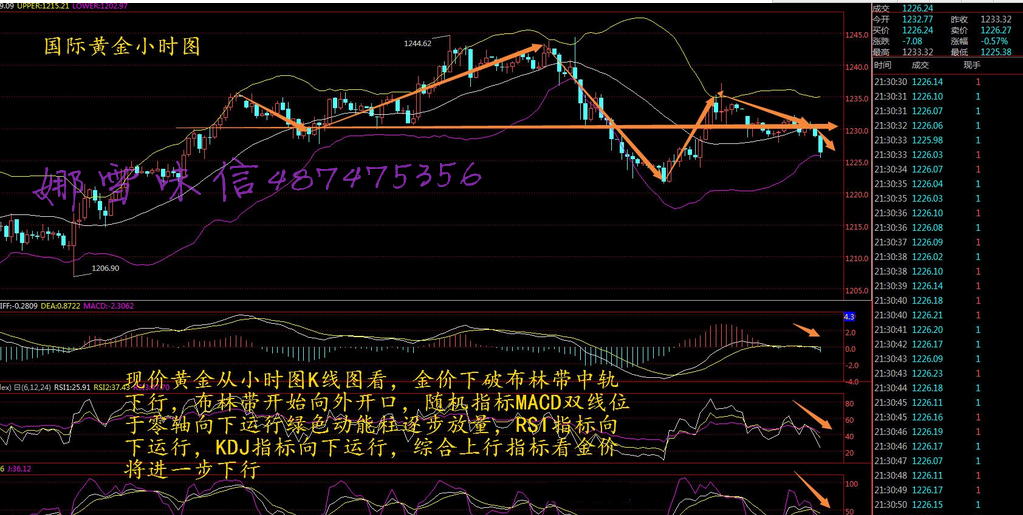The height and width of the screenshot is (515, 1023).
Task: Select the tick price 1226.19
Action: pos(927,431)
